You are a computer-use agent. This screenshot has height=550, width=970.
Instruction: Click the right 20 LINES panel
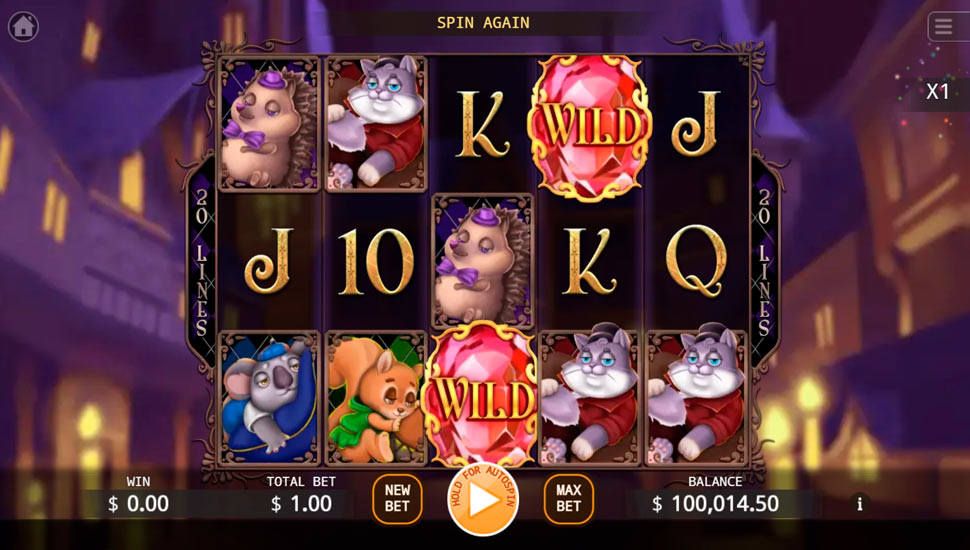765,261
